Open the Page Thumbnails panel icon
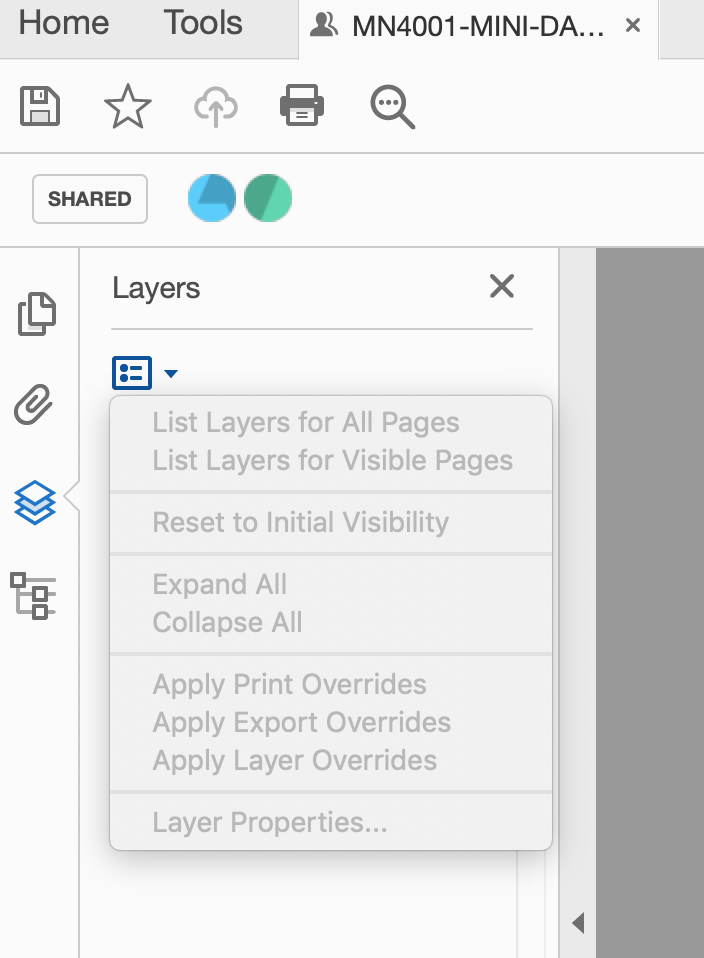 [x=36, y=314]
